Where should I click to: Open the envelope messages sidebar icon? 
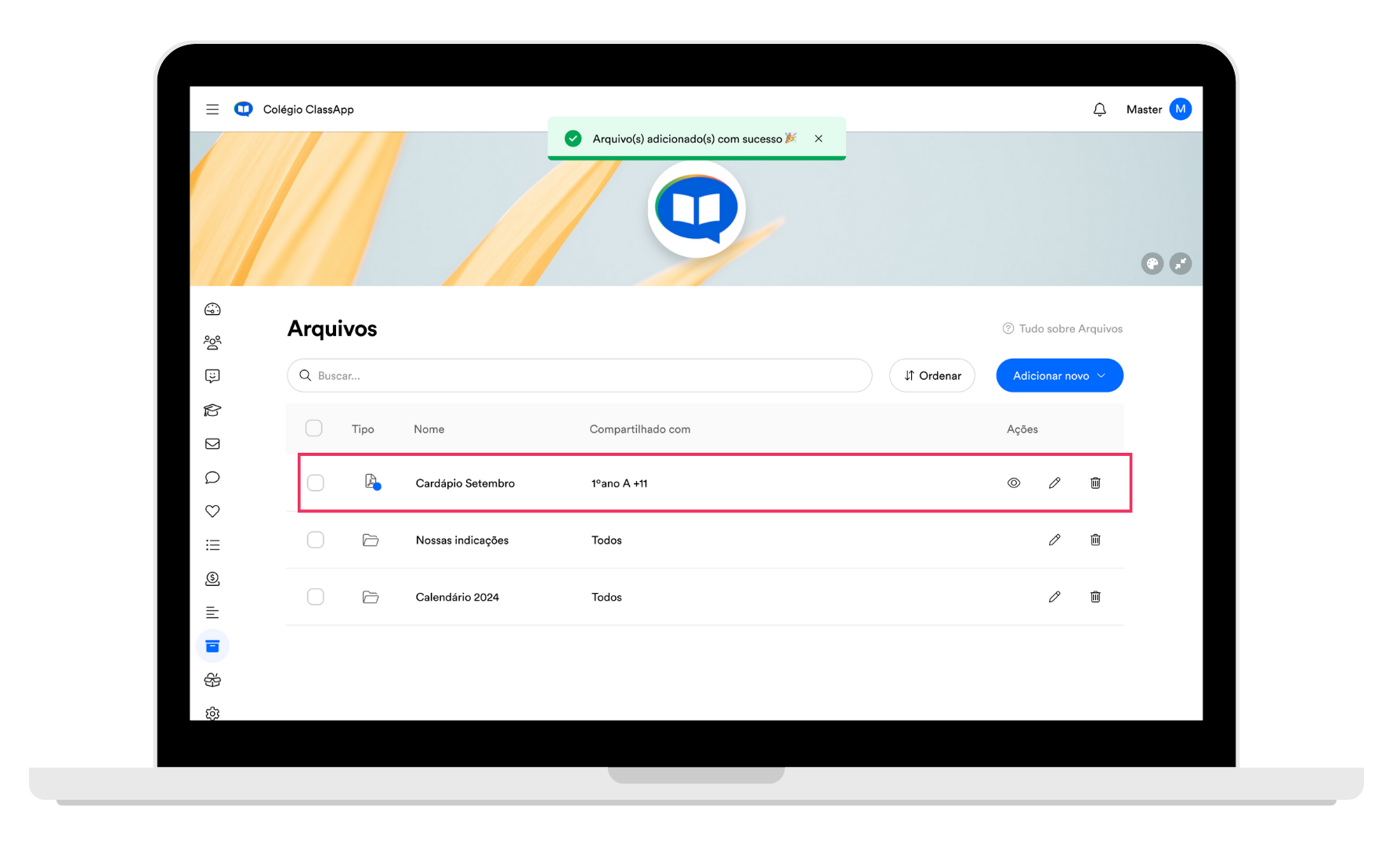click(212, 444)
